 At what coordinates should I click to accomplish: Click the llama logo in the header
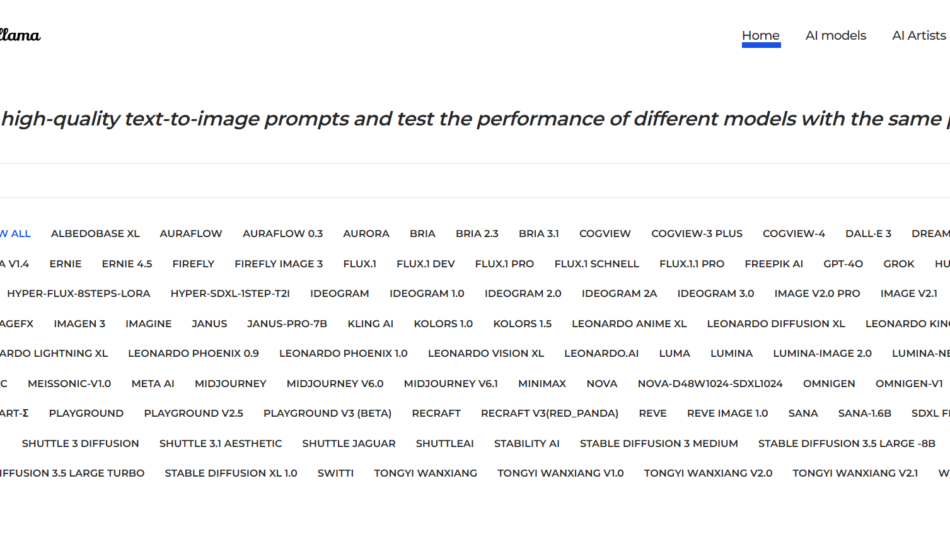(x=20, y=36)
